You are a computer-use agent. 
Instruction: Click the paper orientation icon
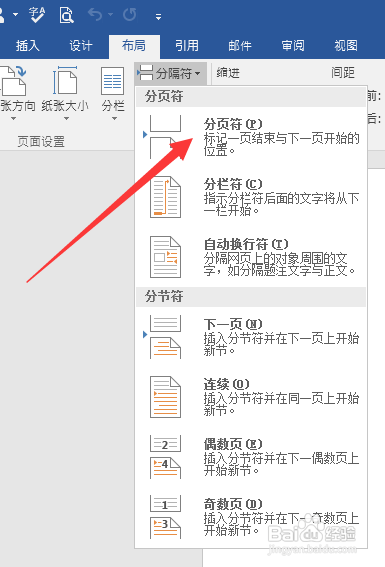click(14, 81)
